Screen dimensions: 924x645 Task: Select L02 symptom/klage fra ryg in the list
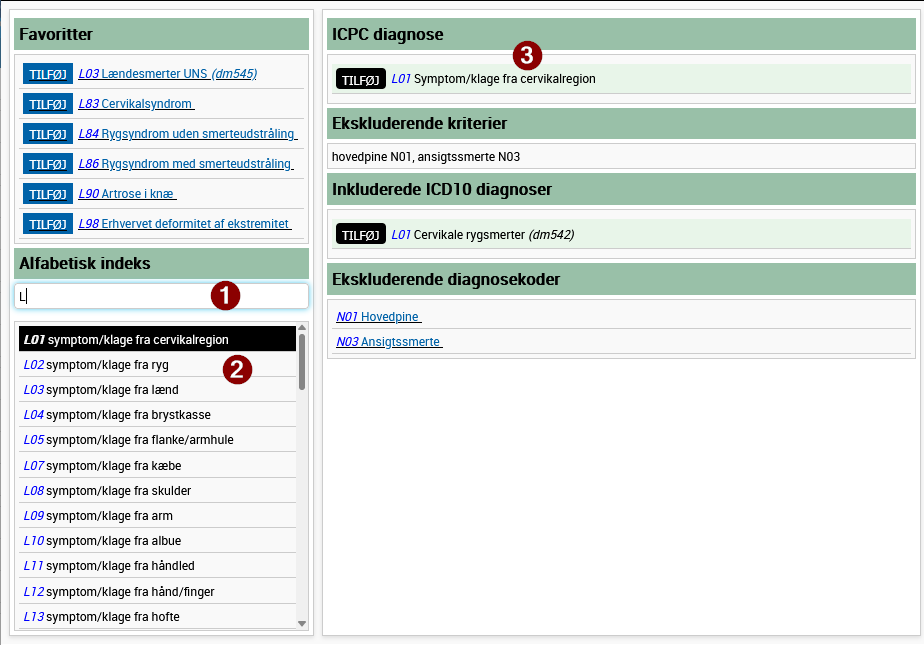click(x=97, y=365)
